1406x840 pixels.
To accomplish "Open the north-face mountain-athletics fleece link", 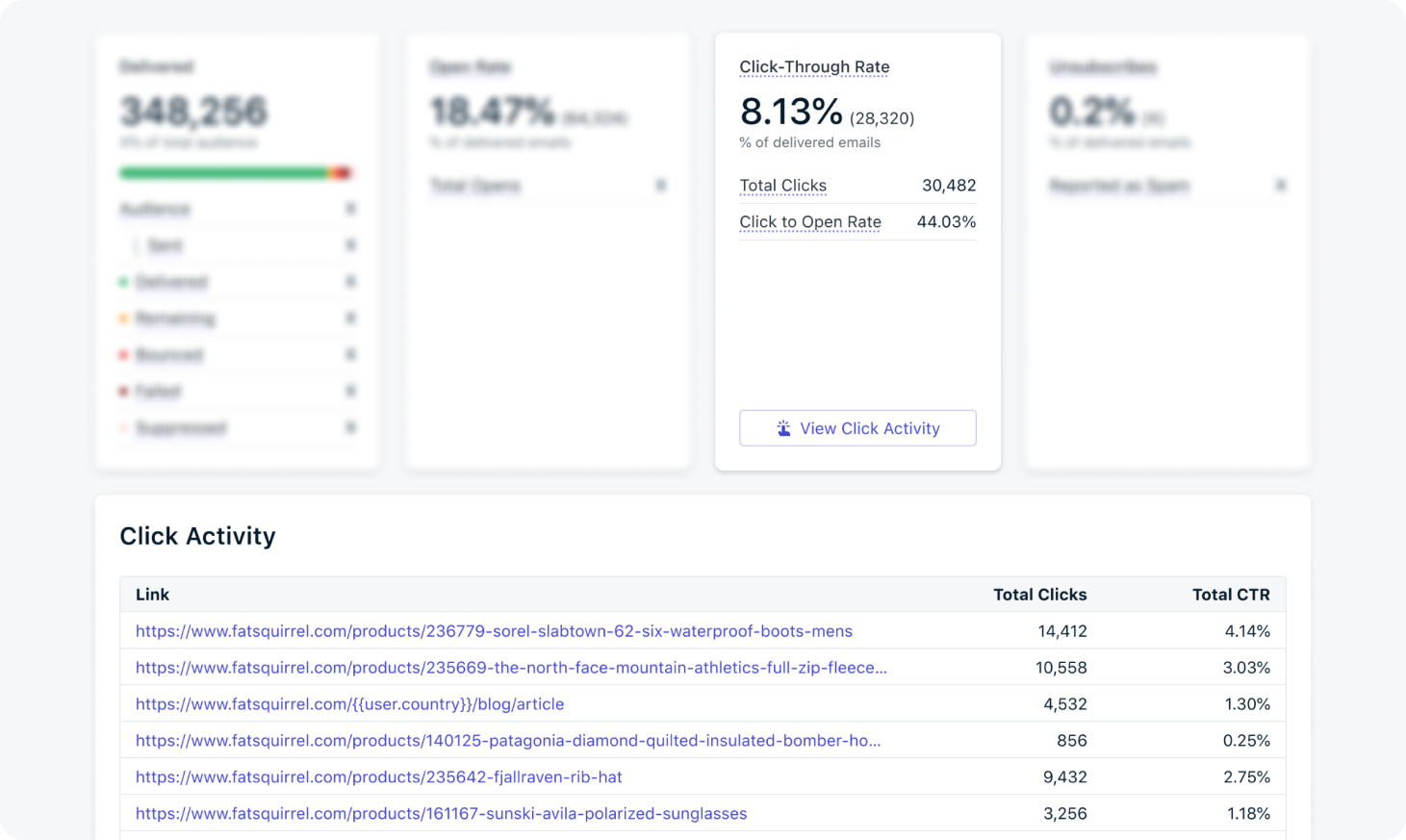I will point(511,668).
